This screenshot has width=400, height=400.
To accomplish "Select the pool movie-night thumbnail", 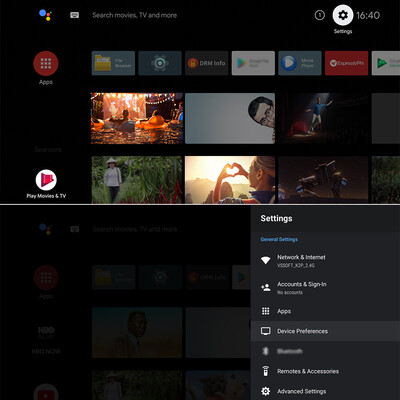I will (x=137, y=118).
